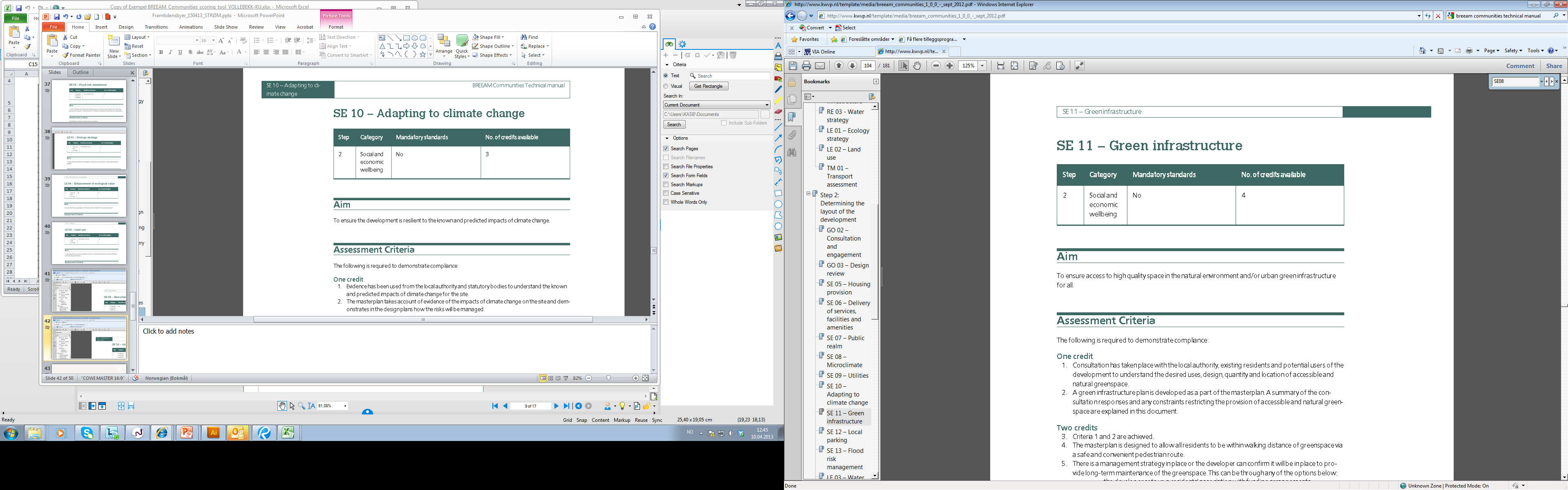
Task: Toggle the Include Sub-Folders checkbox
Action: point(724,123)
